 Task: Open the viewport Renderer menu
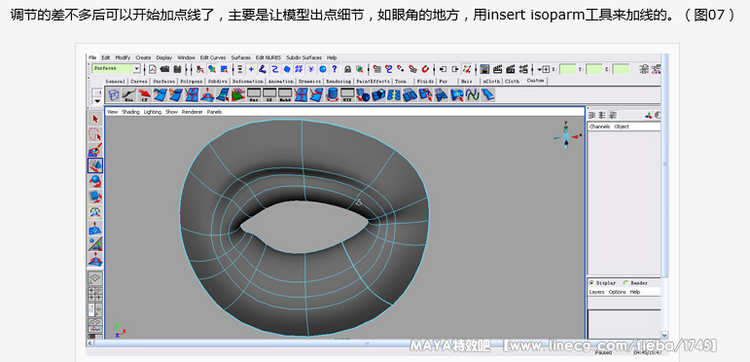[x=192, y=112]
